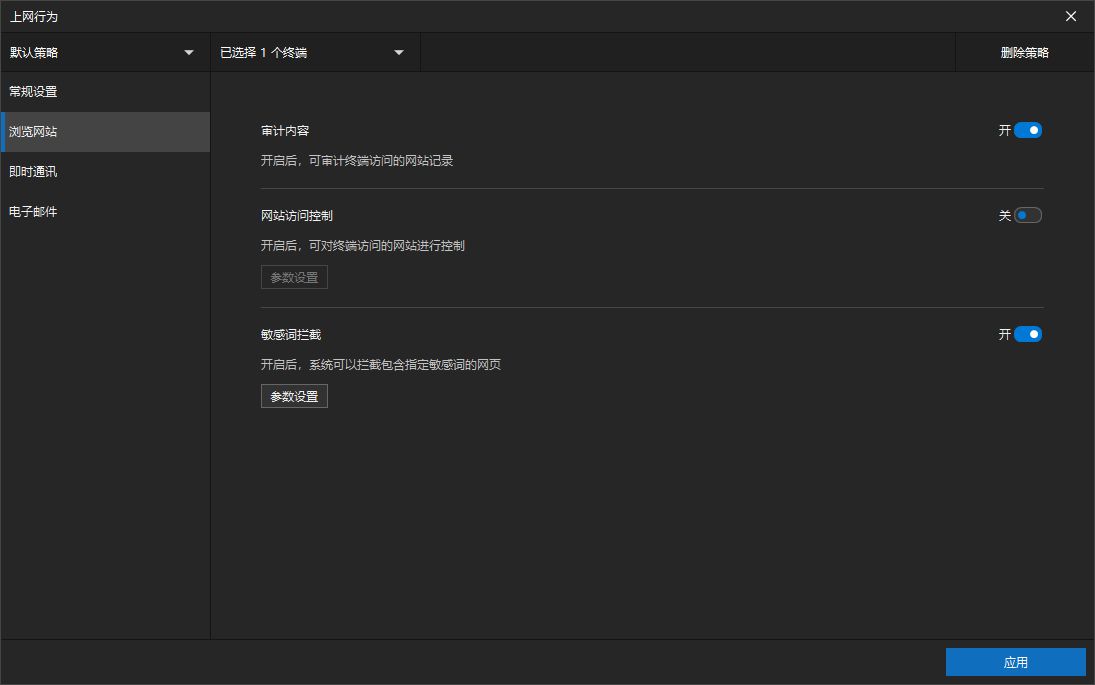Click the 上网行为 window title

coord(34,17)
